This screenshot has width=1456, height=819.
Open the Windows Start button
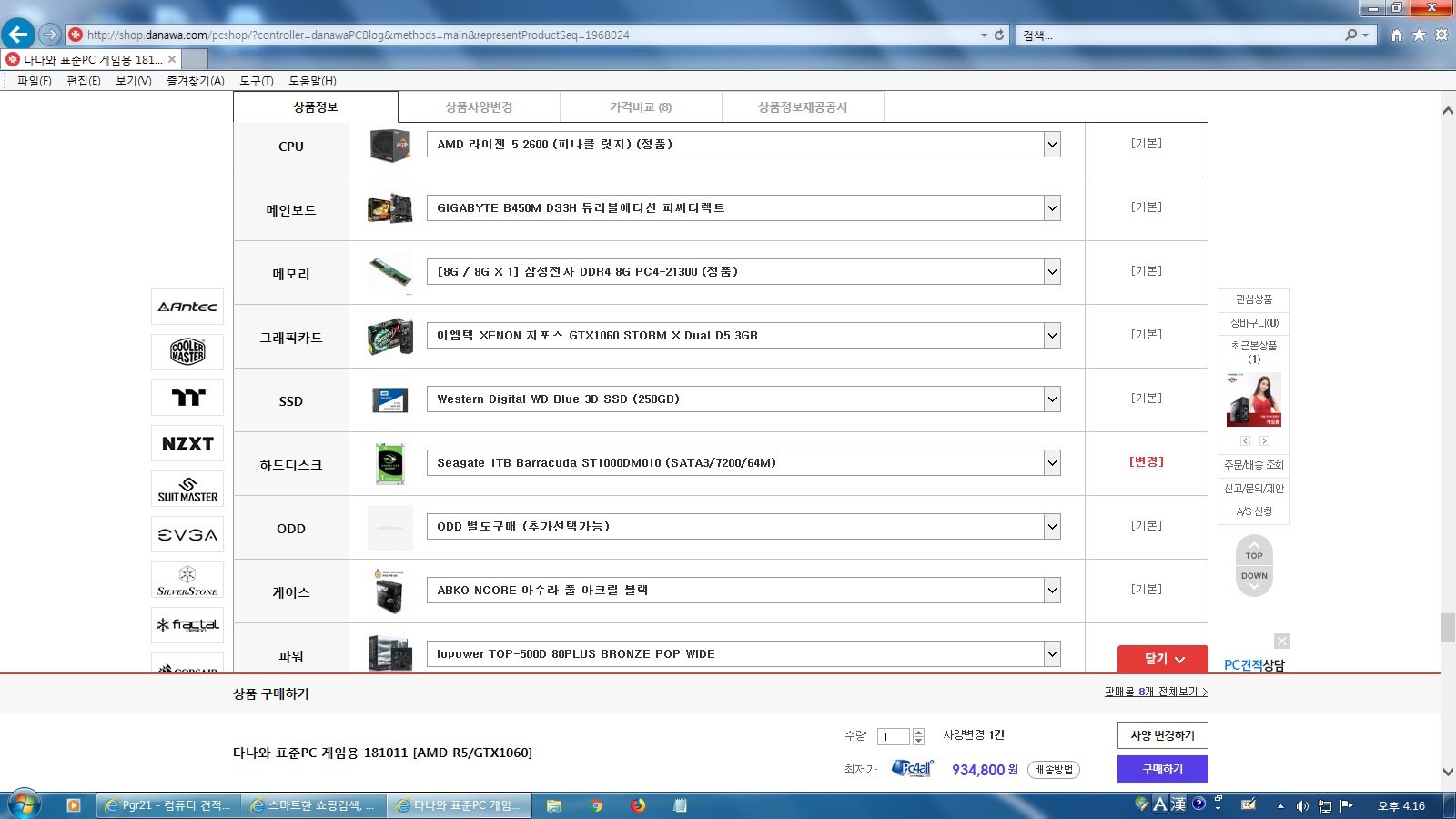tap(25, 805)
